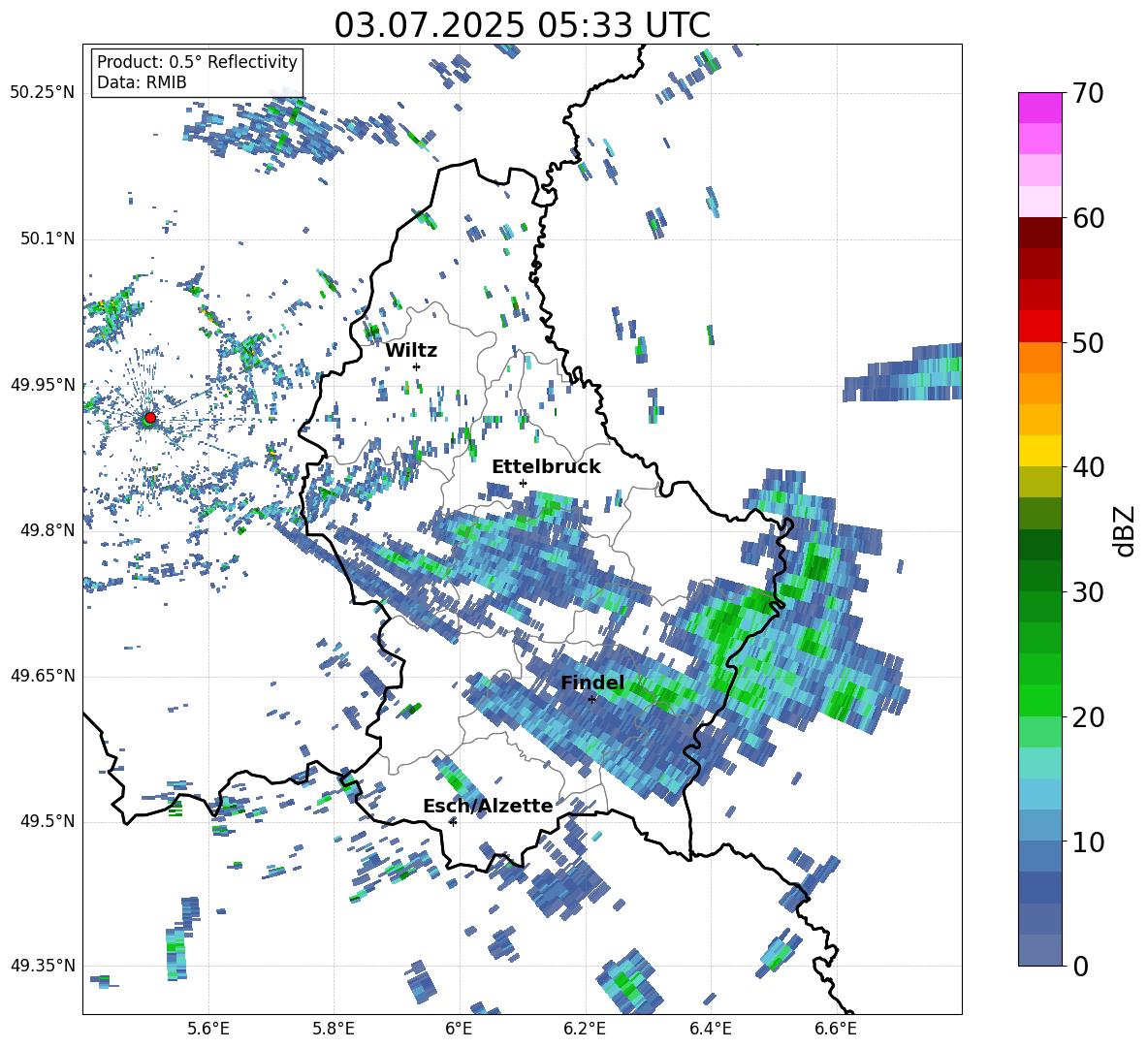The height and width of the screenshot is (1048, 1148).
Task: Click the 49.8°N latitude label
Action: pyautogui.click(x=48, y=530)
